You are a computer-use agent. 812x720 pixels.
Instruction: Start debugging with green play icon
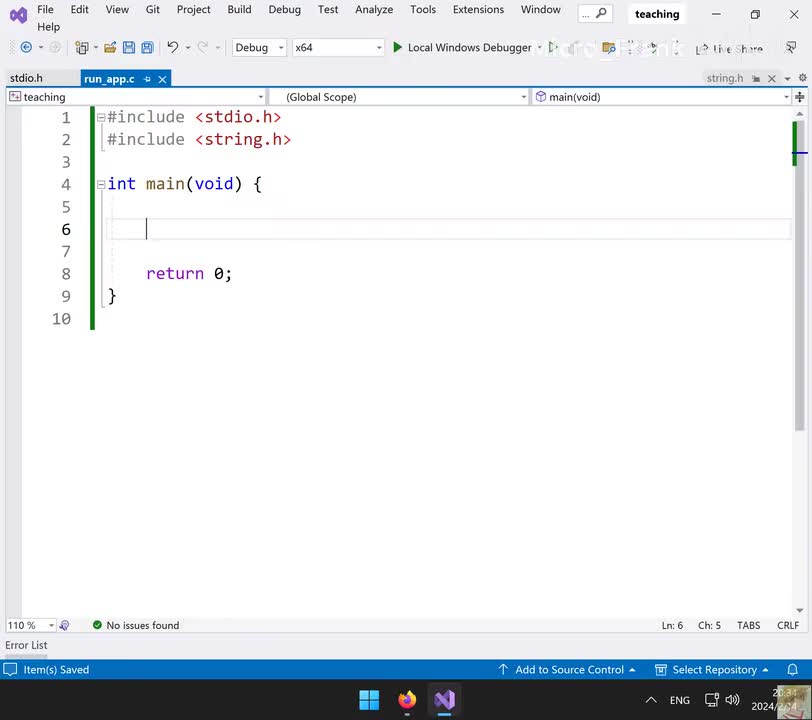[x=397, y=48]
